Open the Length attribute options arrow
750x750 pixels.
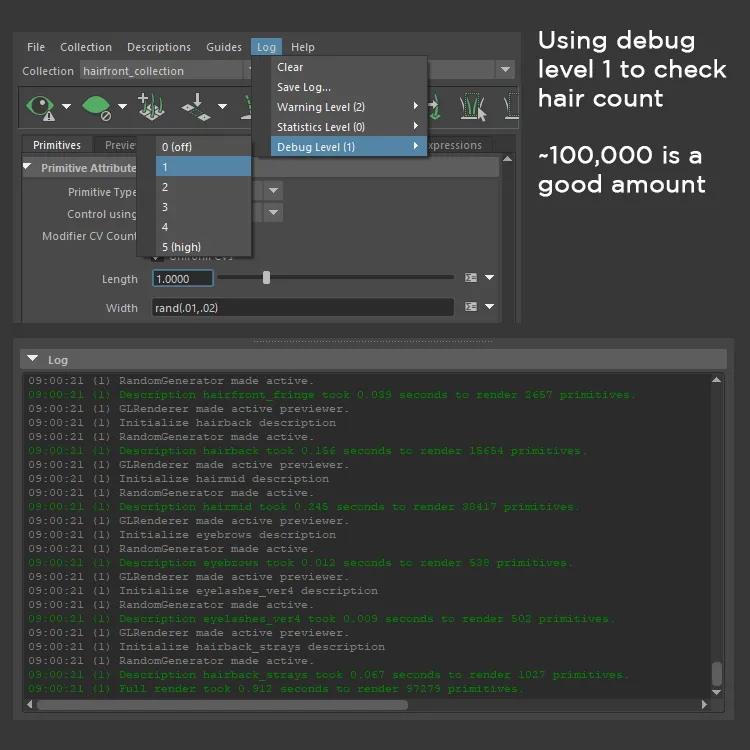pos(489,277)
